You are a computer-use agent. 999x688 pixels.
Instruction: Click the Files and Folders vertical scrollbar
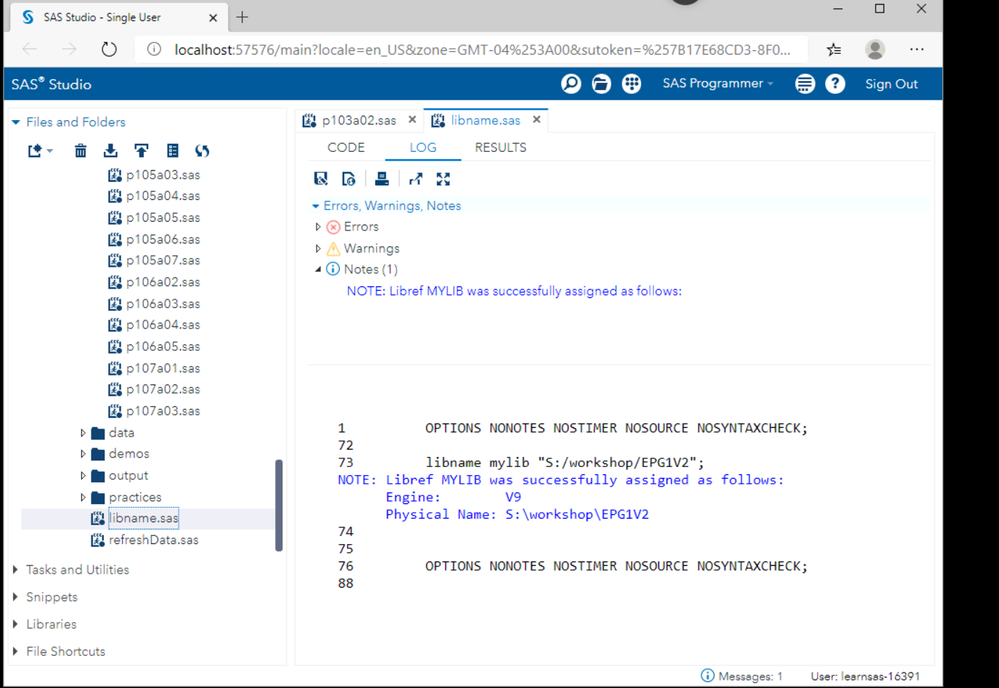278,505
